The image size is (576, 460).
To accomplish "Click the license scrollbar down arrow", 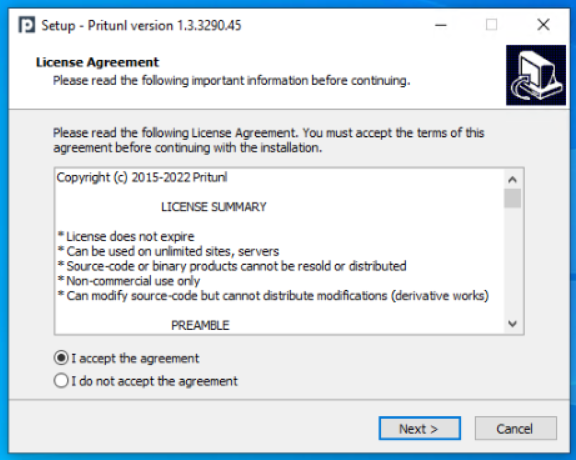I will [512, 324].
